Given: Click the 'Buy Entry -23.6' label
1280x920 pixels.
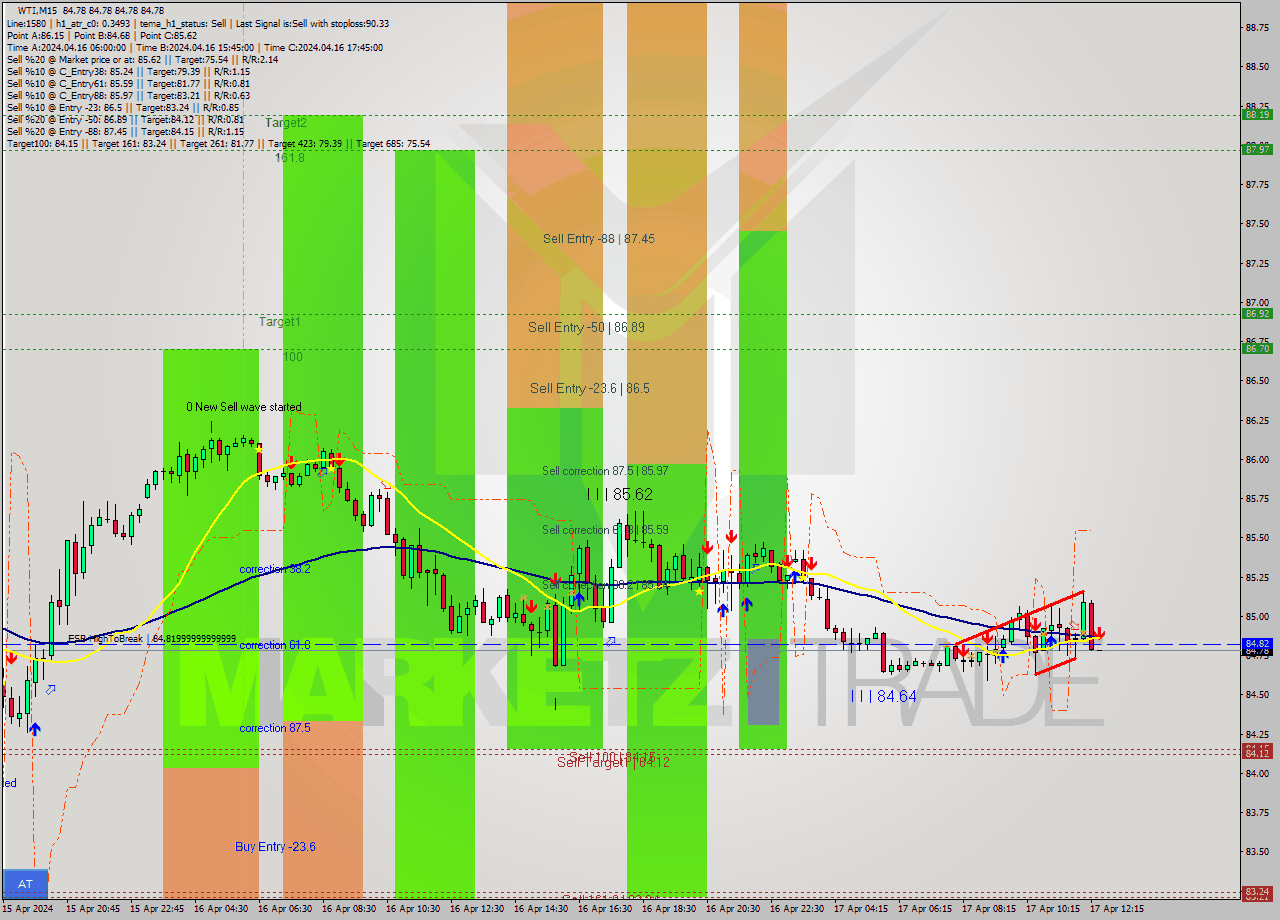Looking at the screenshot, I should [276, 847].
